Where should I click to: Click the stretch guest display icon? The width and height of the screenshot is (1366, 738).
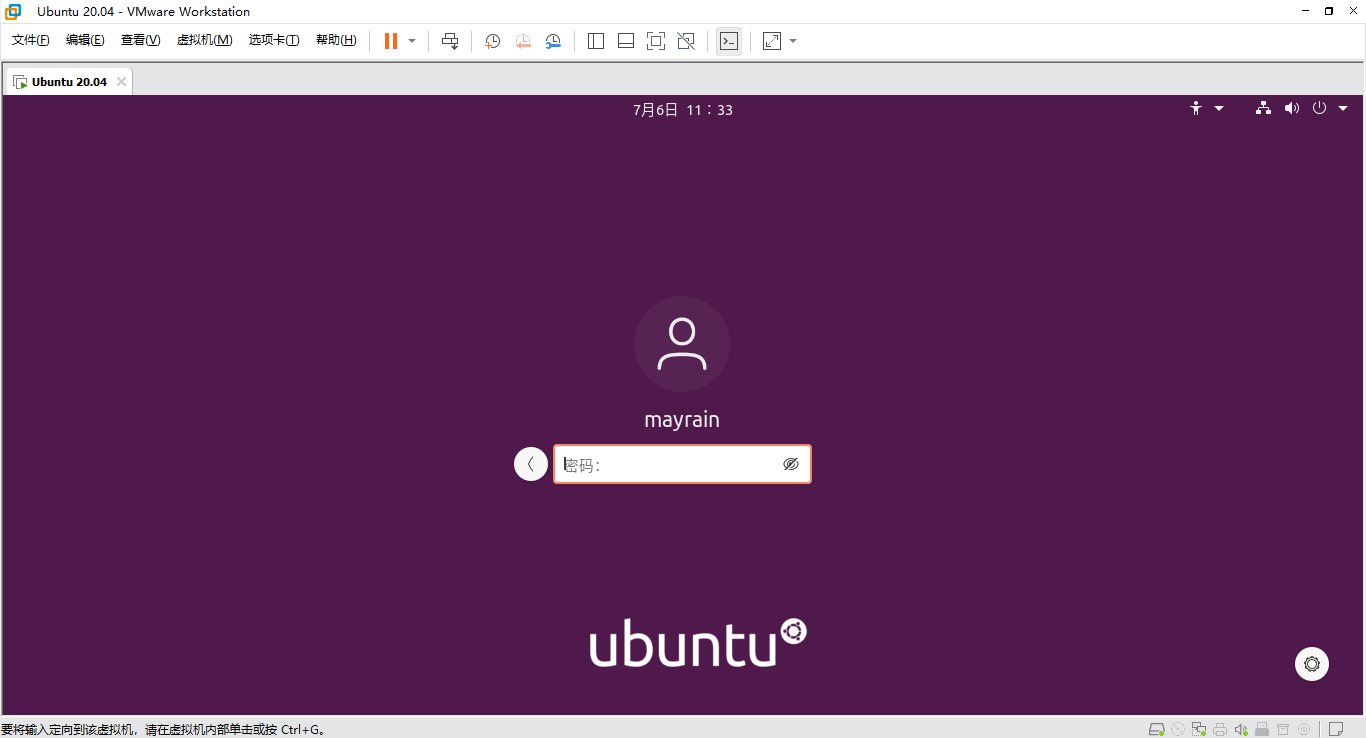click(772, 41)
